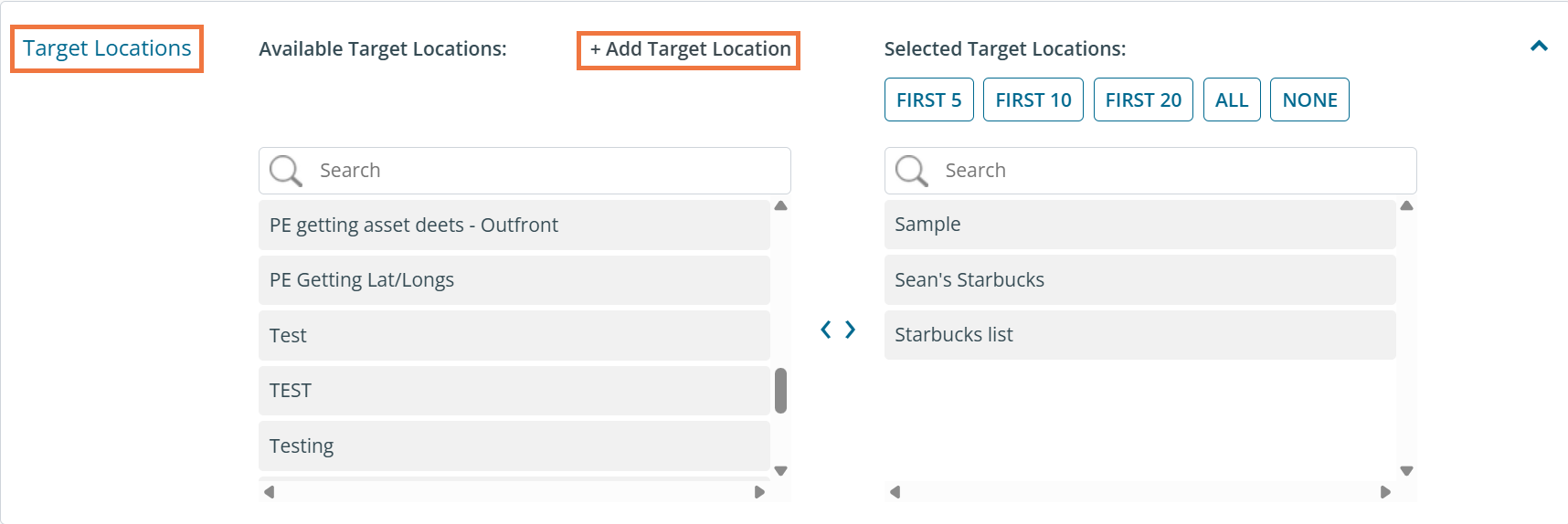1568x524 pixels.
Task: Click the available list vertical scrollbar thumb
Action: point(780,391)
